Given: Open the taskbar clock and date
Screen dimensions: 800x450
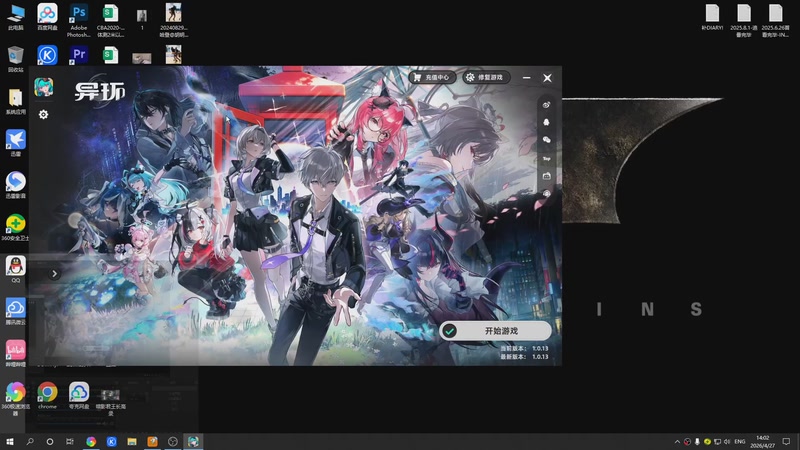Looking at the screenshot, I should [763, 442].
